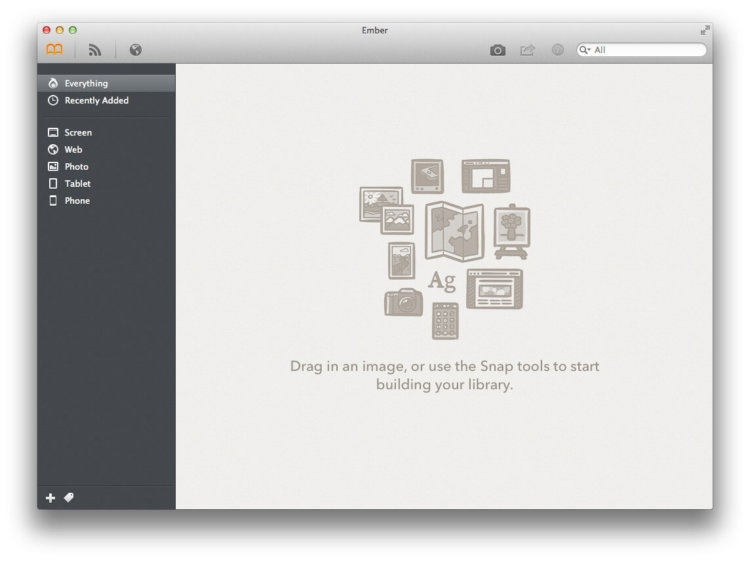Screen dimensions: 750x561
Task: Open the Photo collection
Action: (x=107, y=166)
